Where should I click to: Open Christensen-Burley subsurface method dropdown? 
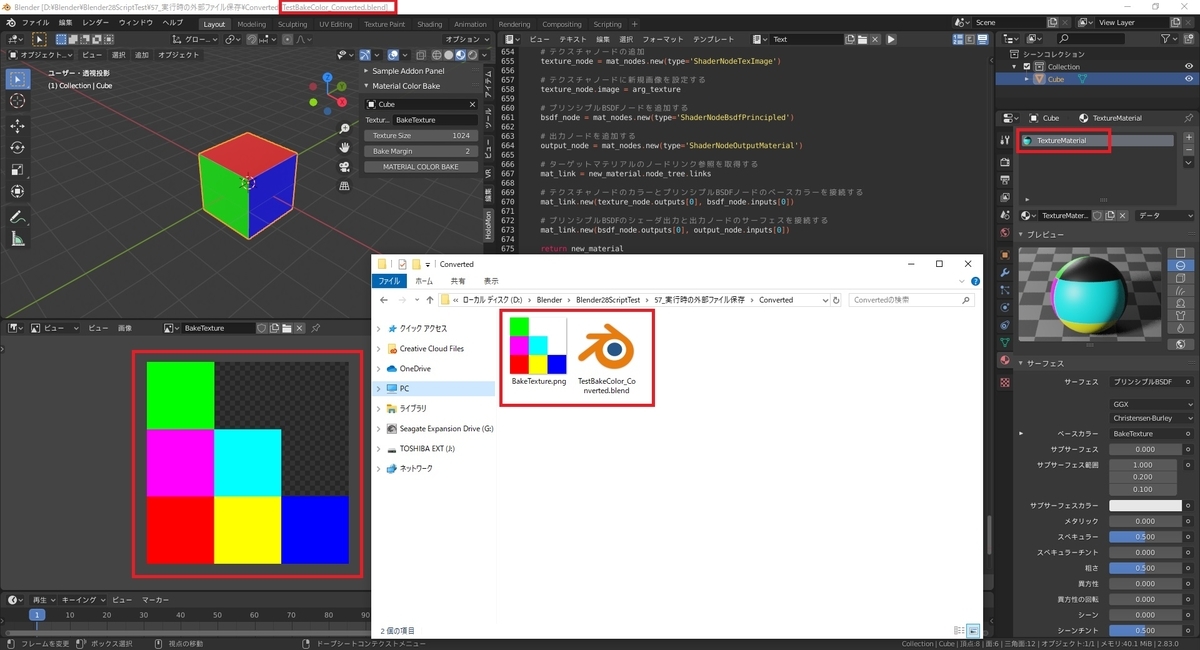click(1150, 418)
